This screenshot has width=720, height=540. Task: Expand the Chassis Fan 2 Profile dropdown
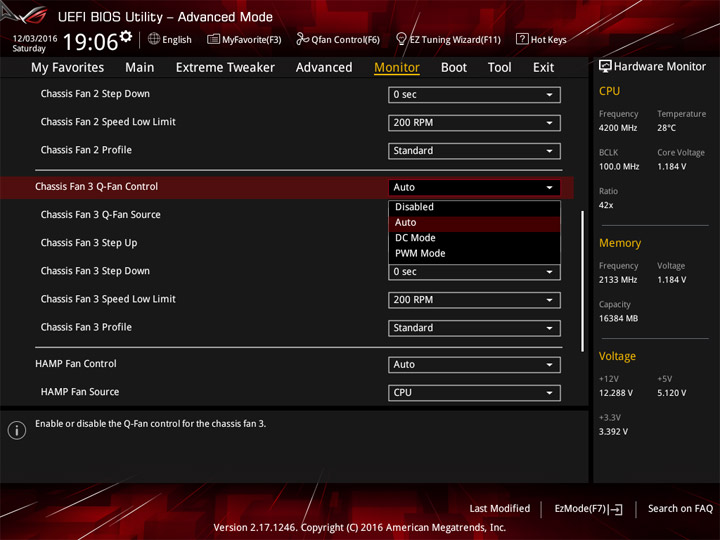474,151
